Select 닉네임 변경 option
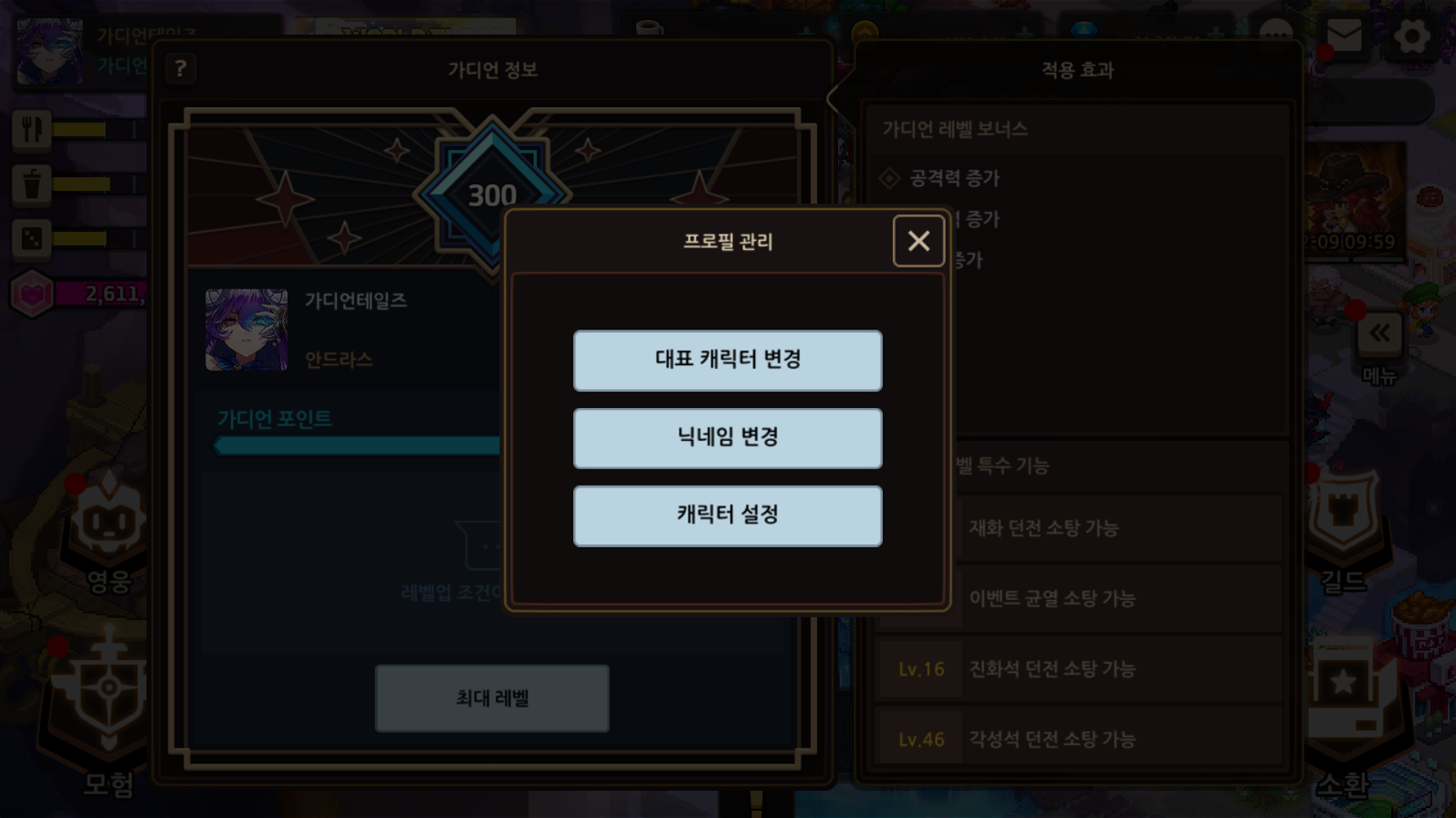The height and width of the screenshot is (818, 1456). click(x=728, y=438)
